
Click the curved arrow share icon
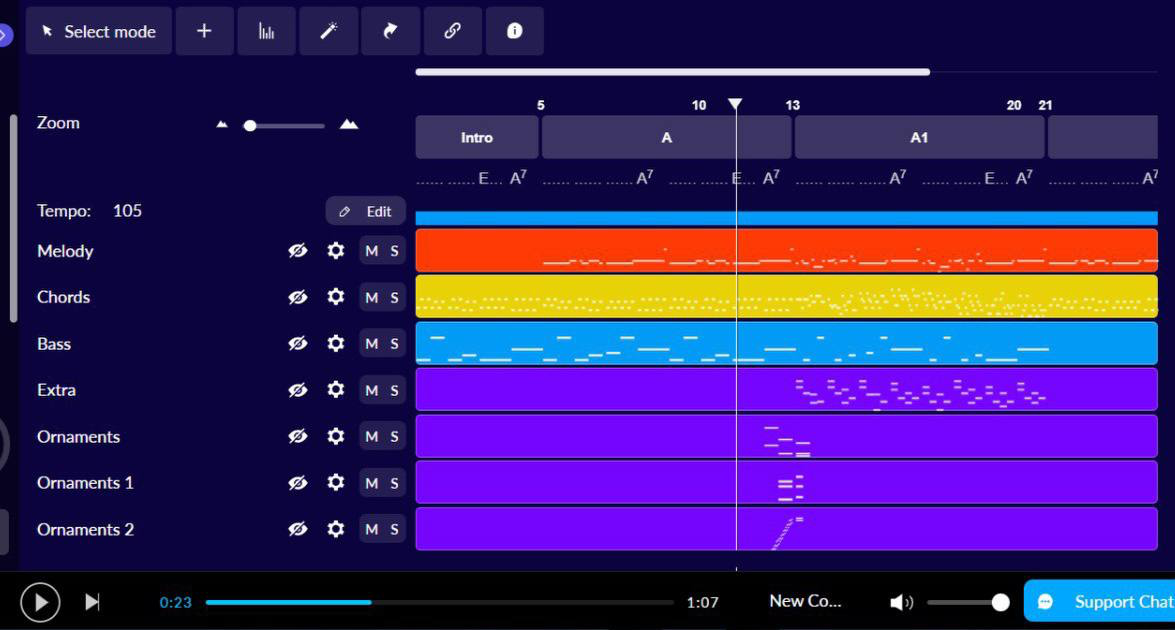[x=390, y=31]
